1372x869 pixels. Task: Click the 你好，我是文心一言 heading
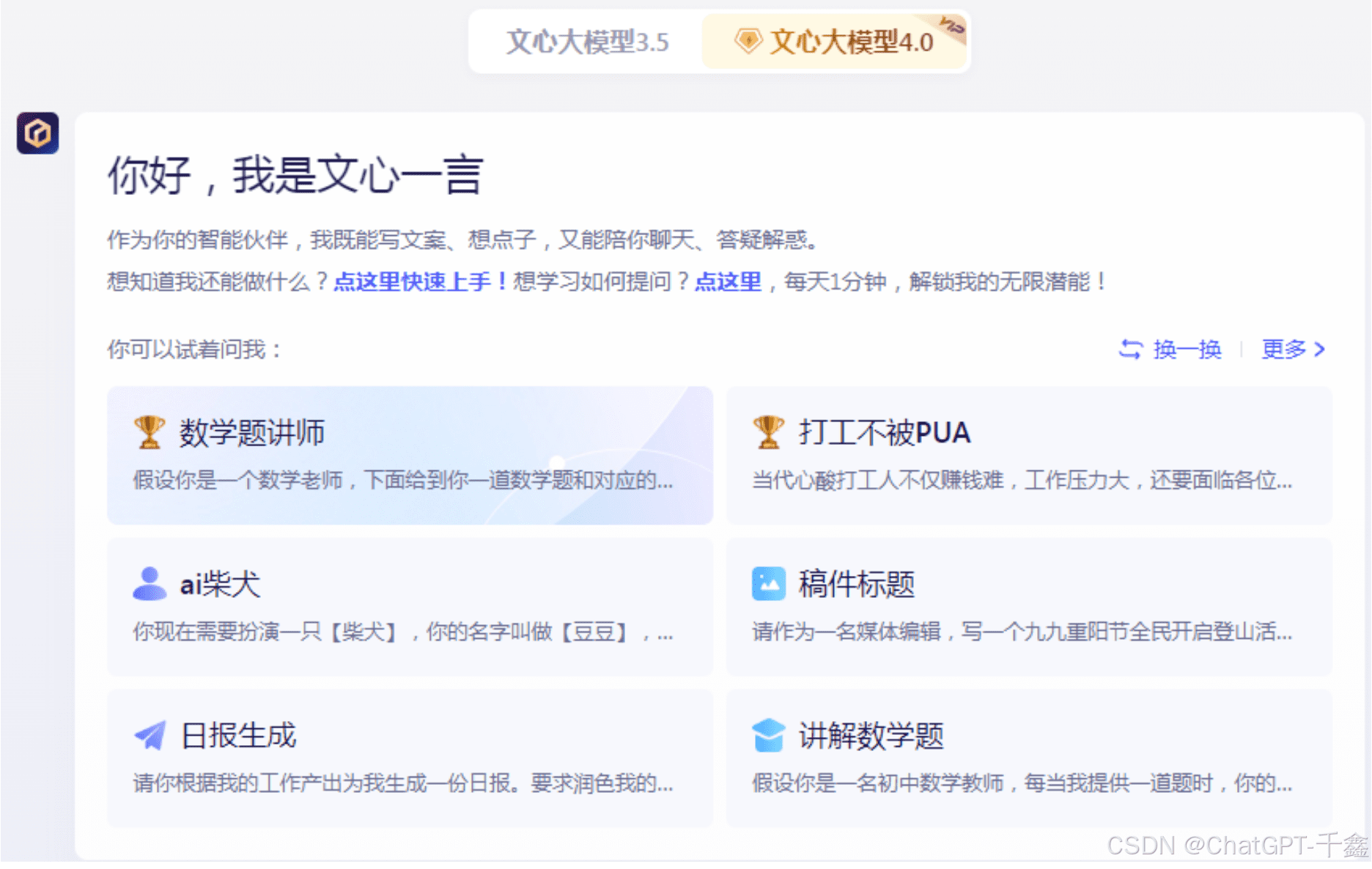[295, 176]
